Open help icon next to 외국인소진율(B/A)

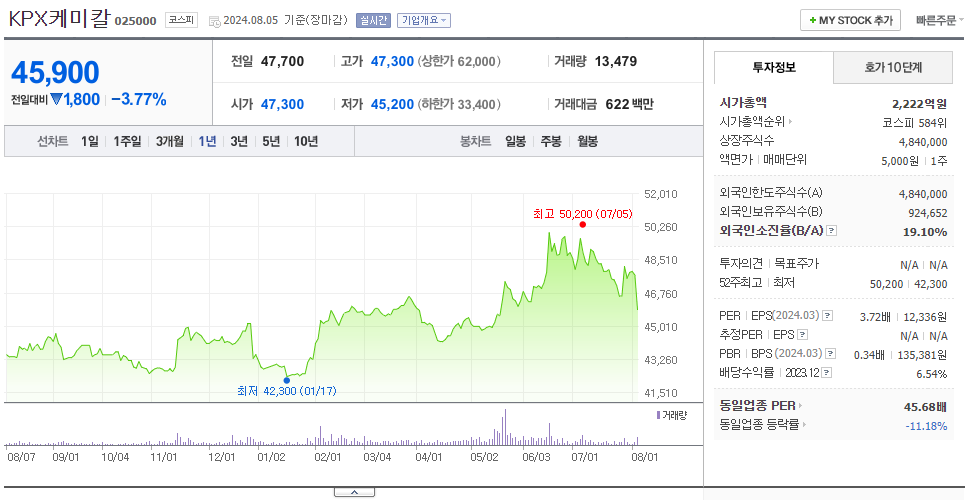[832, 231]
